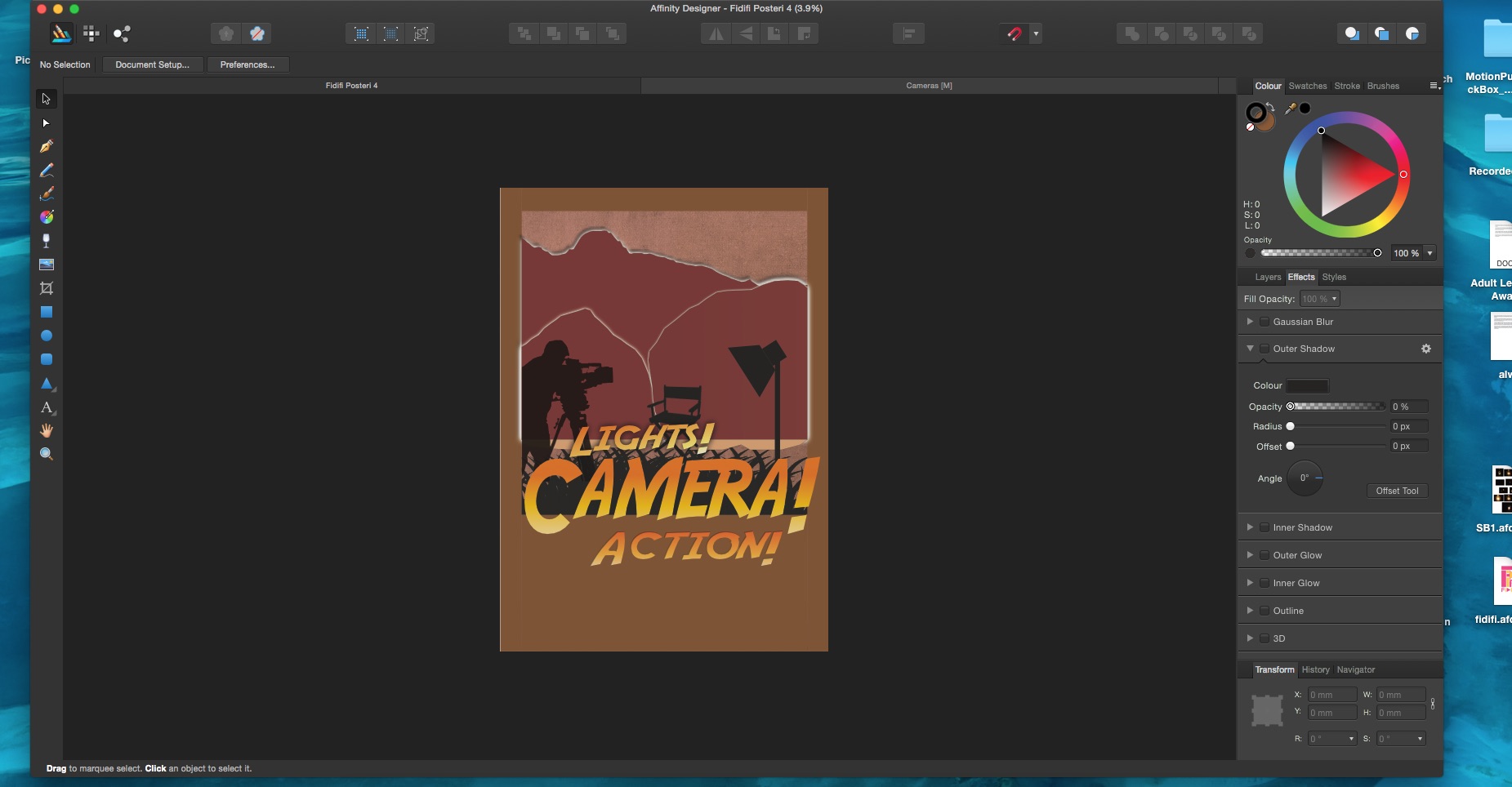The height and width of the screenshot is (787, 1512).
Task: Activate the Zoom magnifier tool
Action: point(47,454)
